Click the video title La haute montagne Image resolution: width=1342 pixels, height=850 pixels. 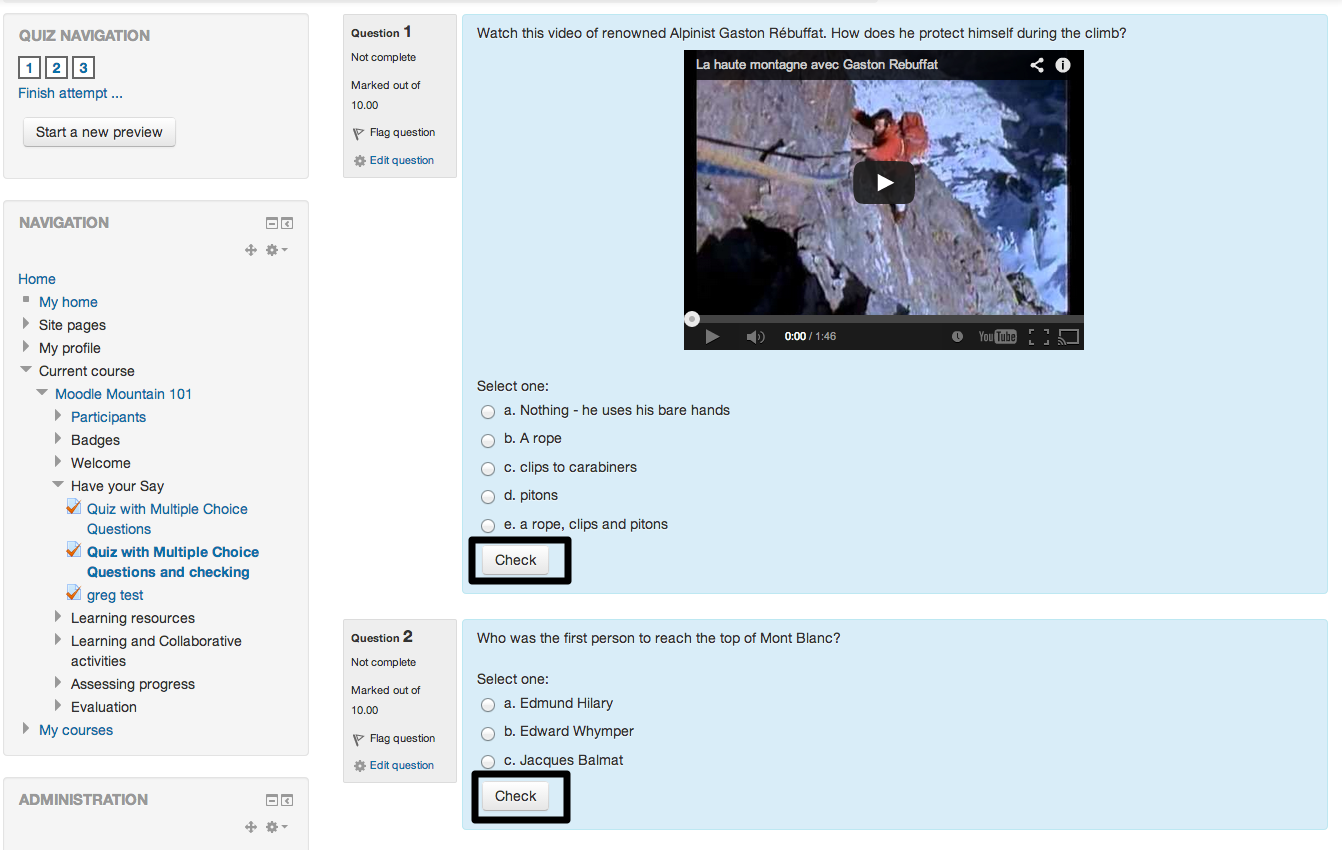(x=817, y=64)
